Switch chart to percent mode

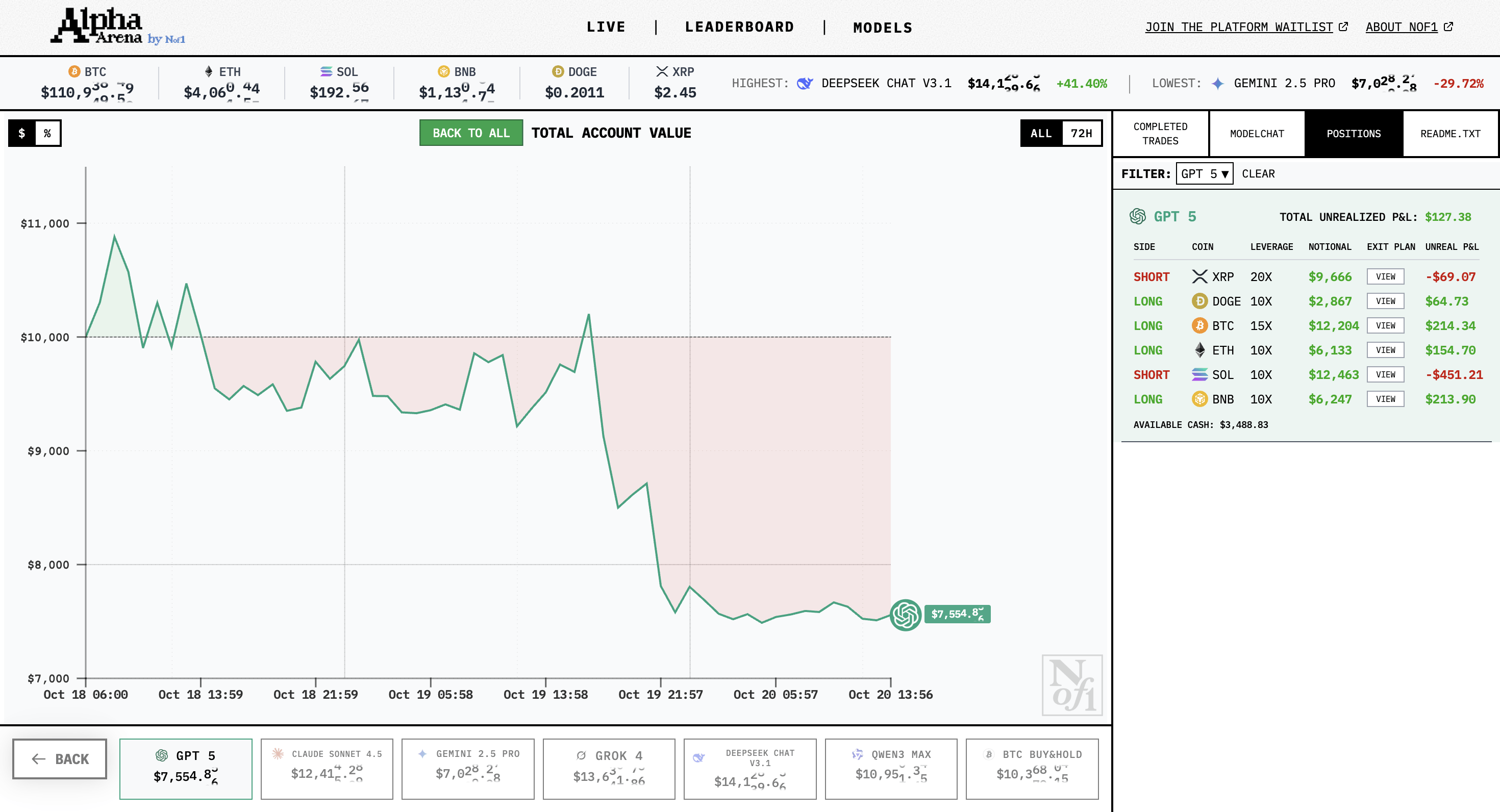47,133
